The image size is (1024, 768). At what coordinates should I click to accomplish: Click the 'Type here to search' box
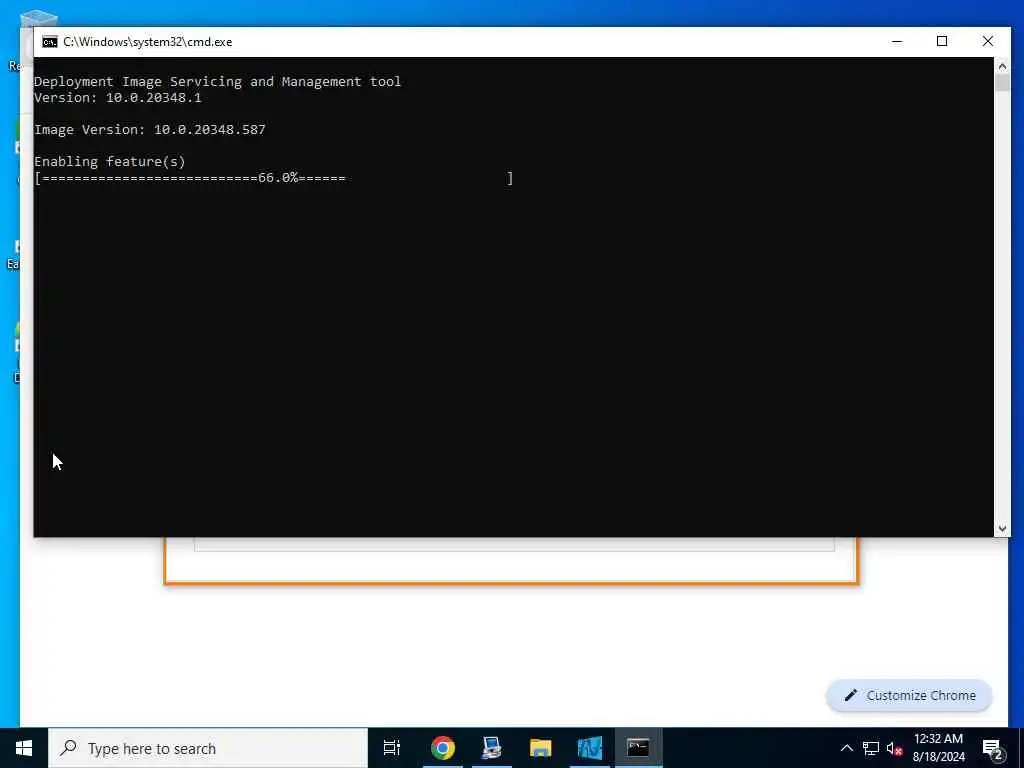[208, 748]
